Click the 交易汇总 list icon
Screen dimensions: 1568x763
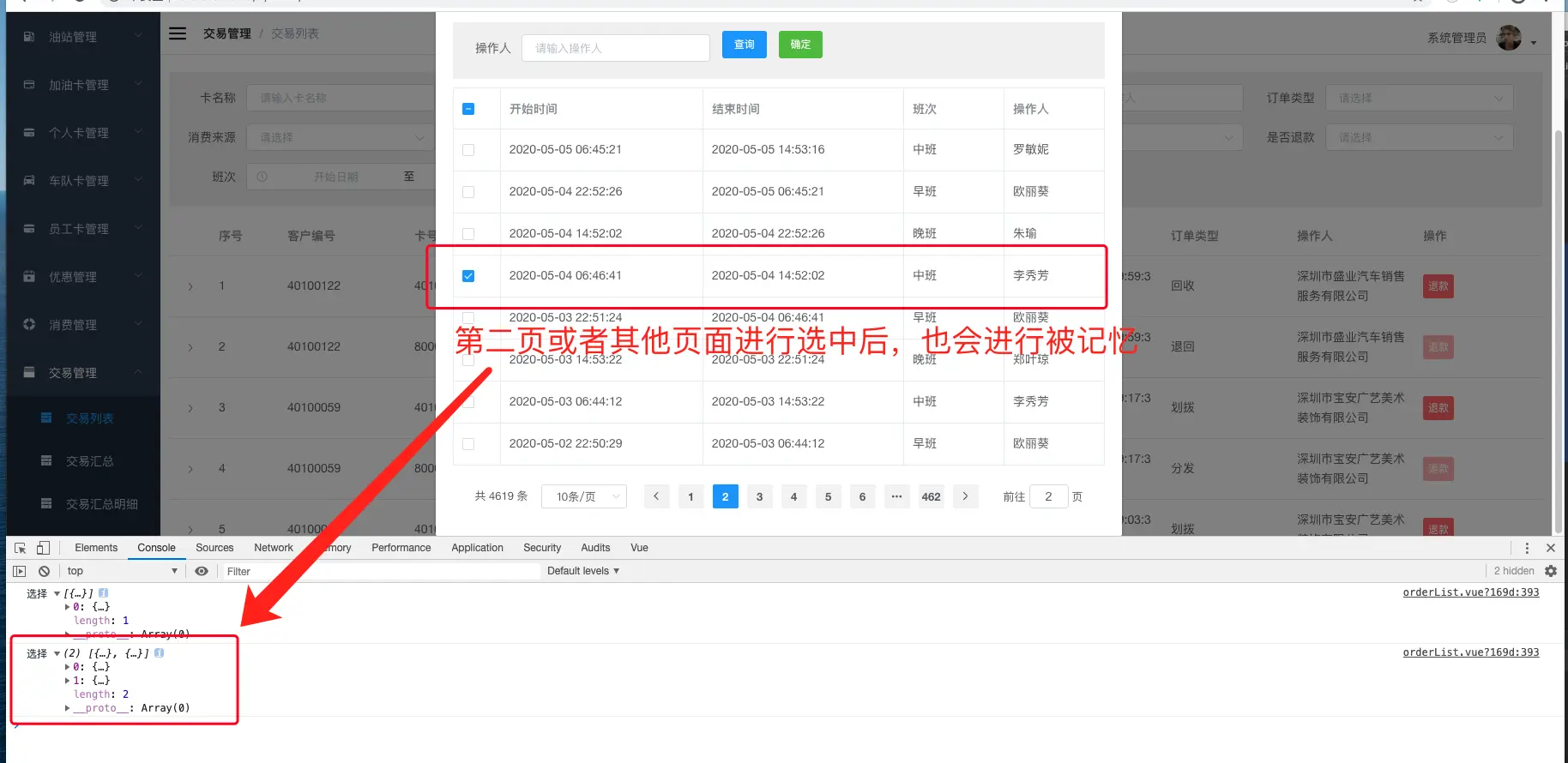coord(46,461)
